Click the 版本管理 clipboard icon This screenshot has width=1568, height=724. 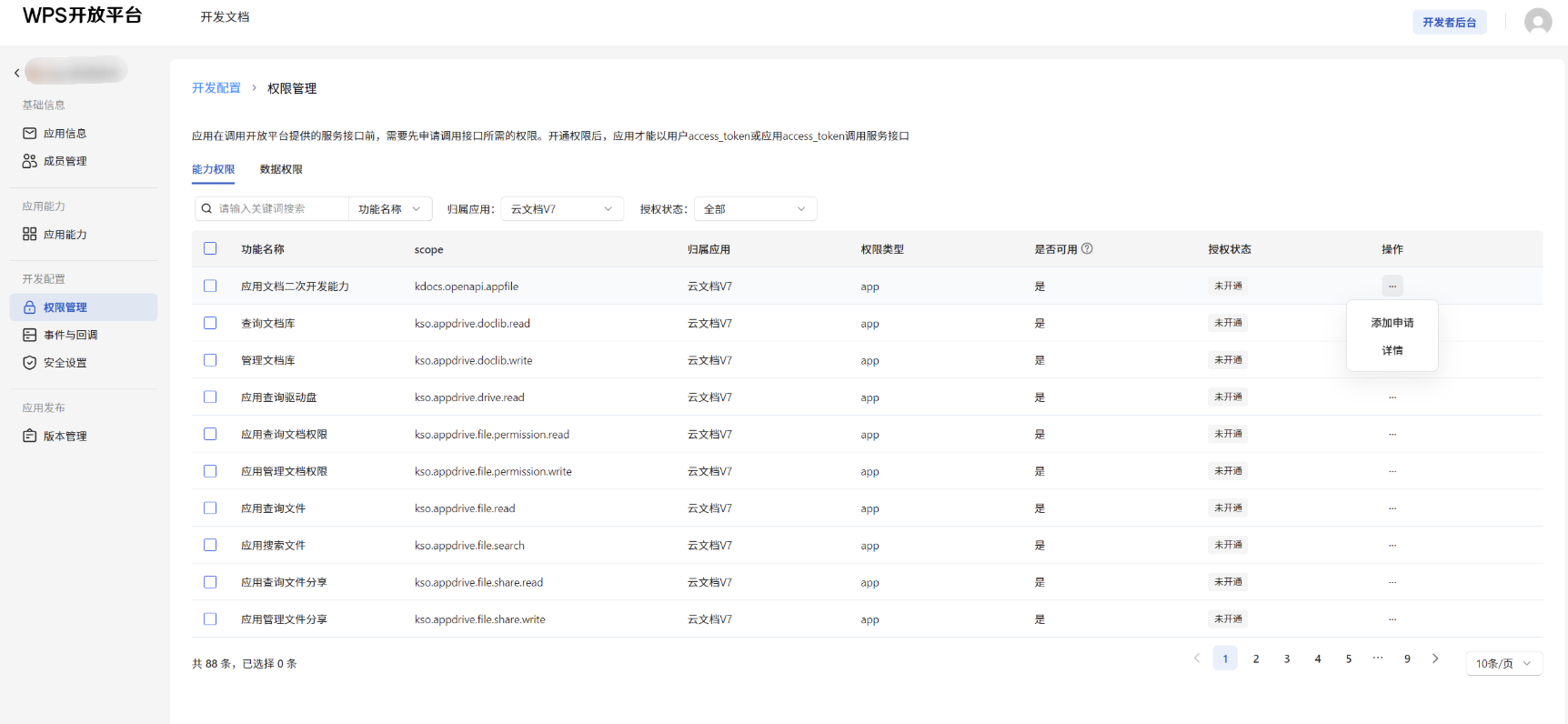coord(30,437)
